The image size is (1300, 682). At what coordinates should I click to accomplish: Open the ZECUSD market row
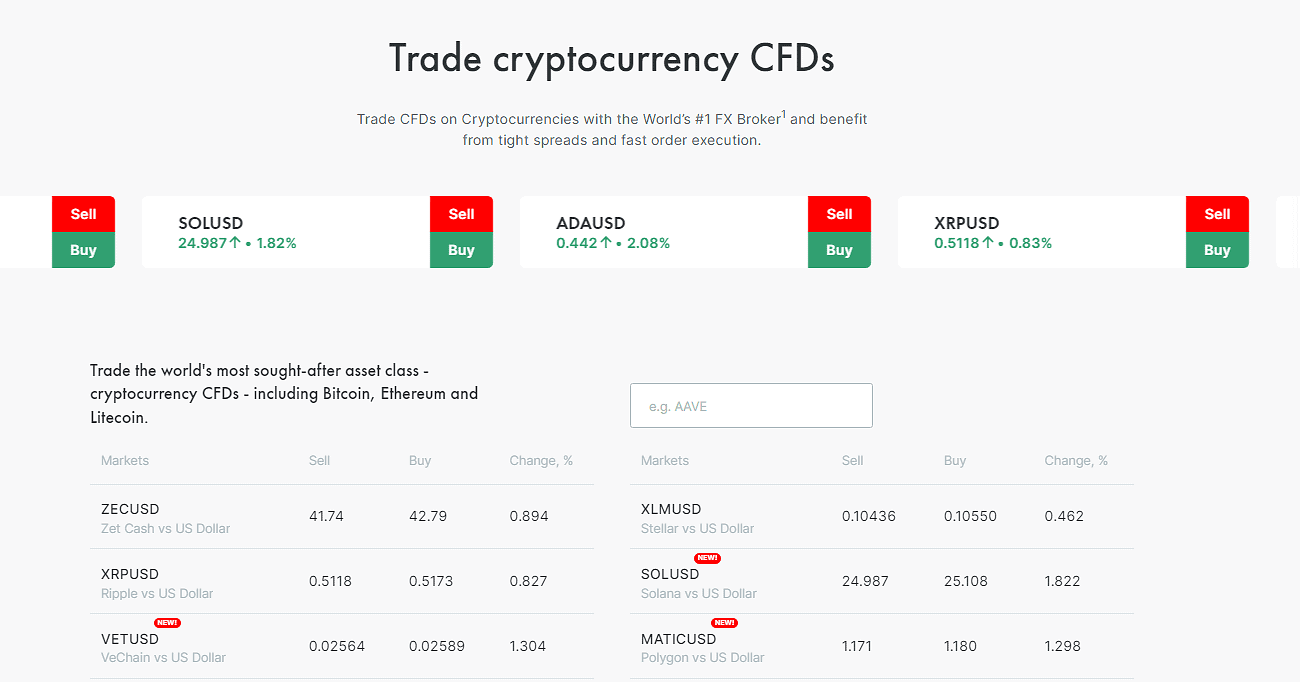pyautogui.click(x=342, y=517)
